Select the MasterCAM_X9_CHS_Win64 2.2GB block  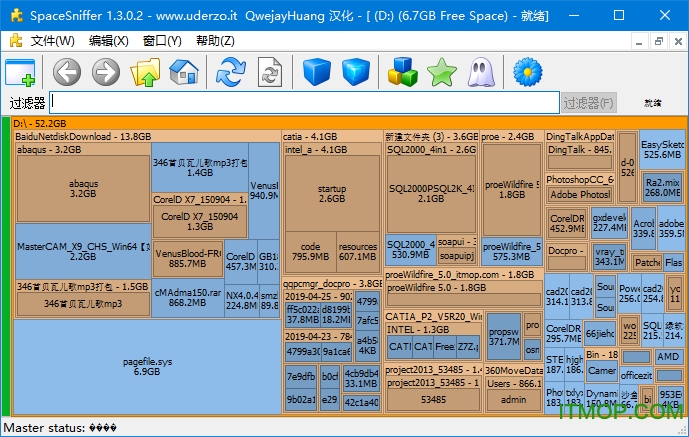pyautogui.click(x=83, y=251)
